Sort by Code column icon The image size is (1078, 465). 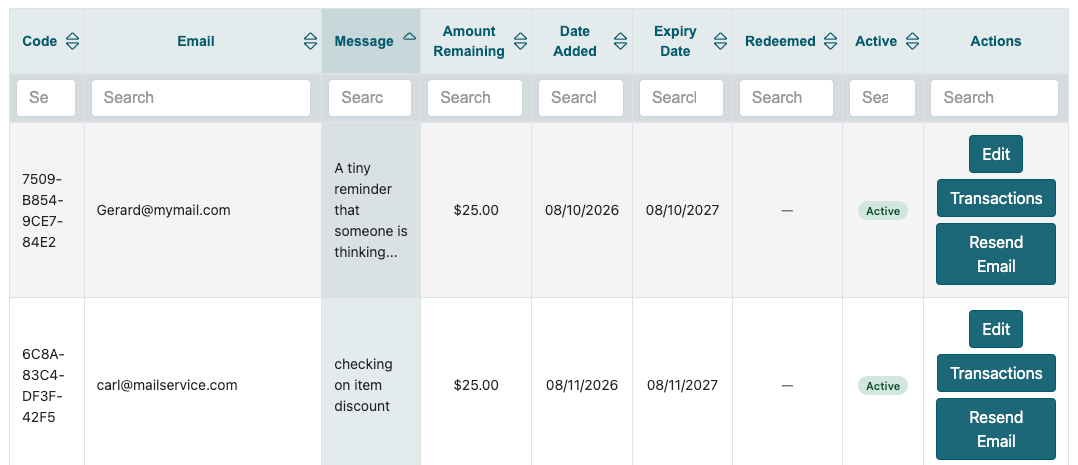coord(72,41)
